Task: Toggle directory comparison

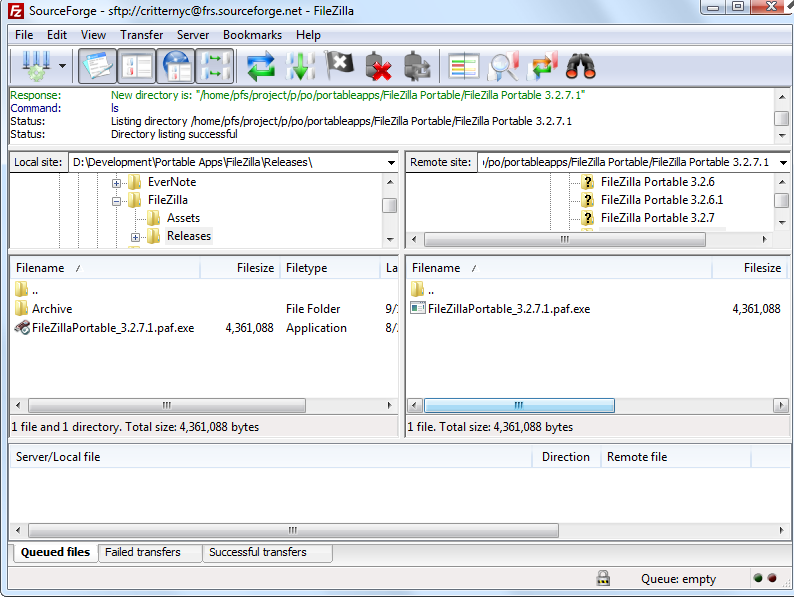Action: point(503,66)
